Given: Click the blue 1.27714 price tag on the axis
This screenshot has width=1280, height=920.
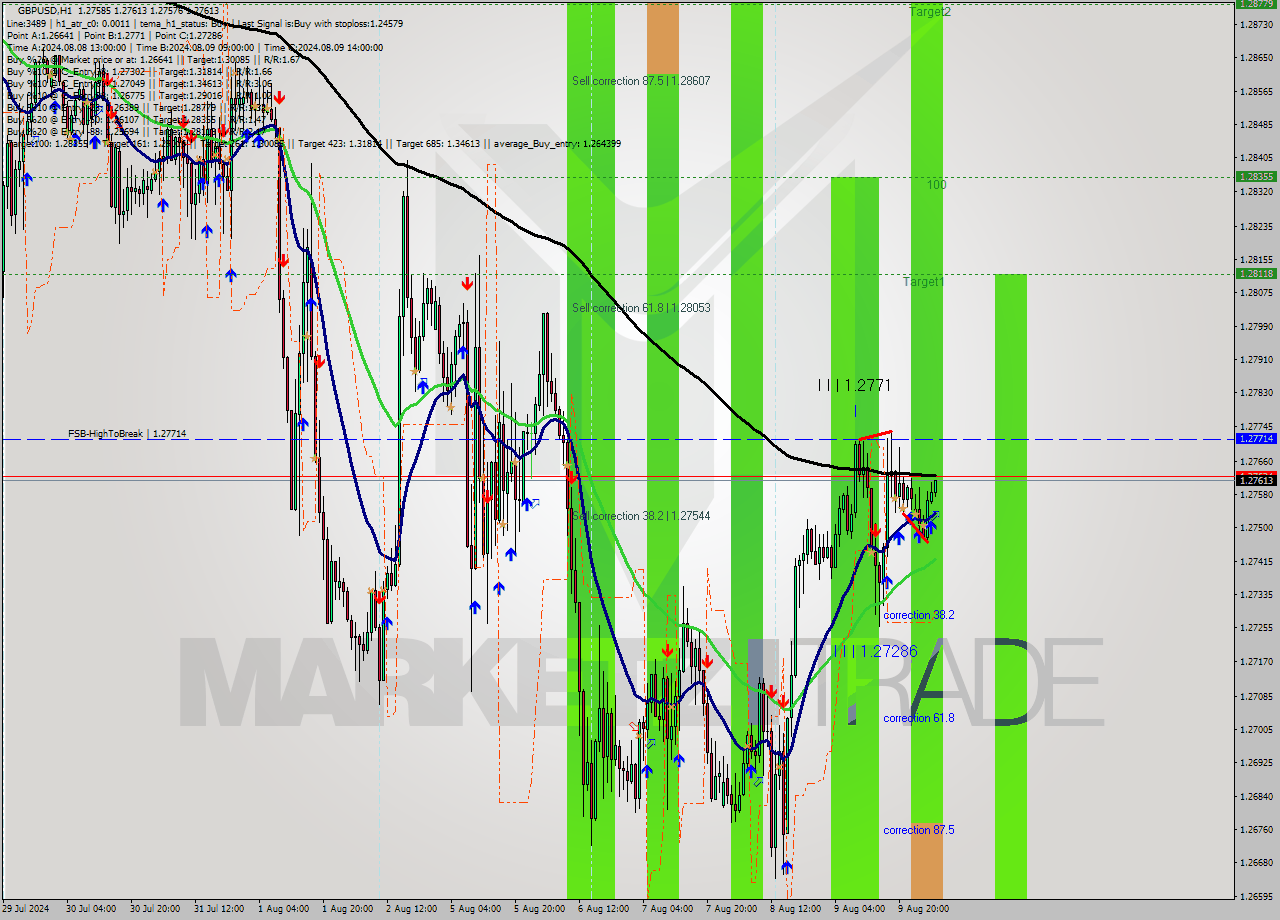Looking at the screenshot, I should (x=1255, y=438).
